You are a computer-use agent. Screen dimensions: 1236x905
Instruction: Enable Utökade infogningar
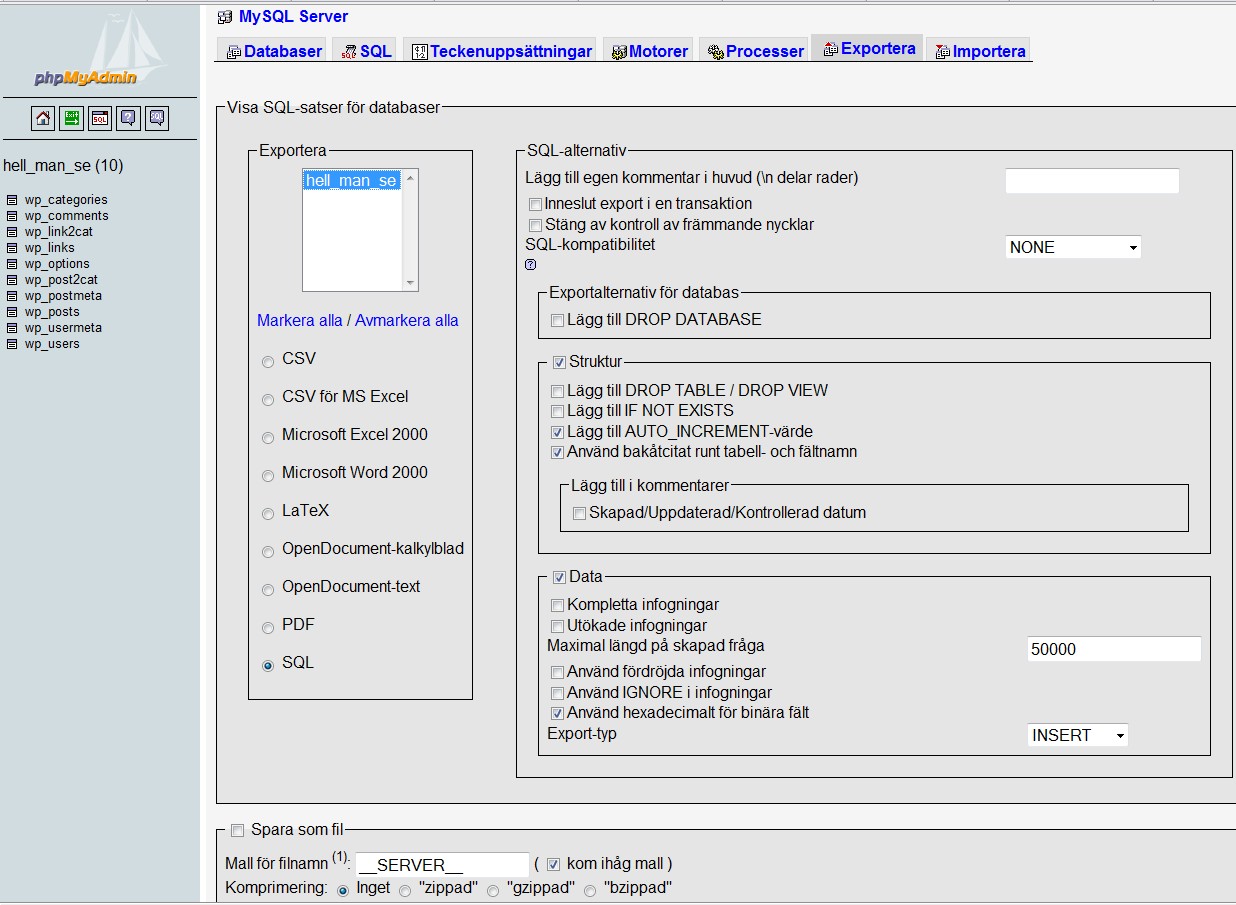(x=558, y=627)
